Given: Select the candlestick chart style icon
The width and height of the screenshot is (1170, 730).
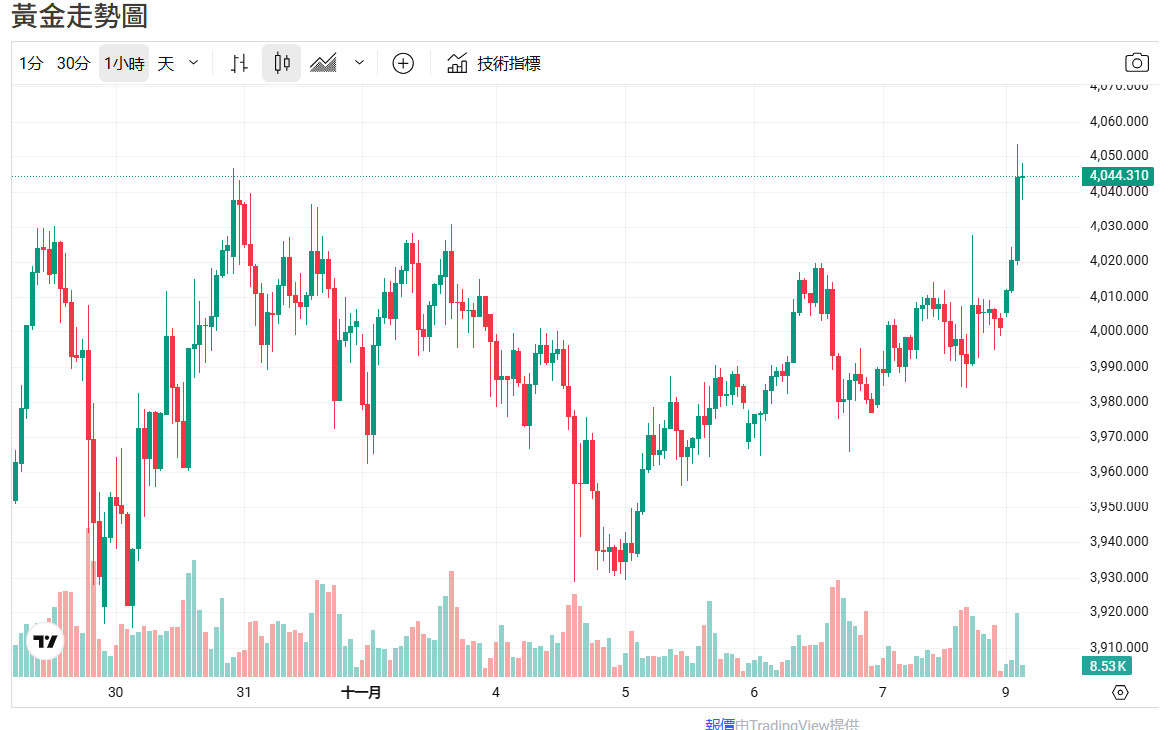Looking at the screenshot, I should 282,63.
